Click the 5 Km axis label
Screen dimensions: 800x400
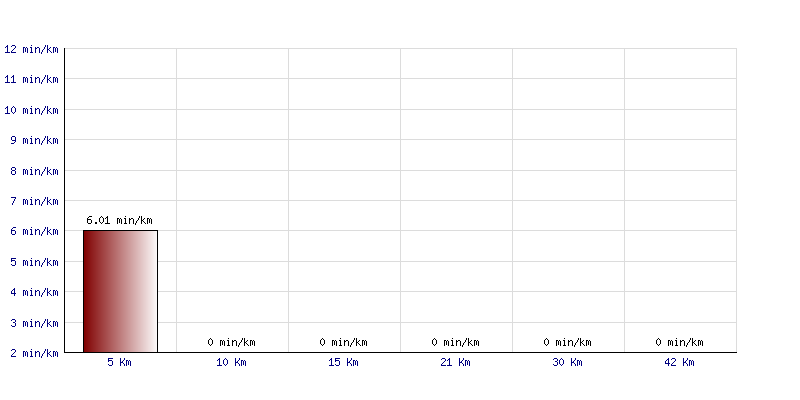(119, 362)
